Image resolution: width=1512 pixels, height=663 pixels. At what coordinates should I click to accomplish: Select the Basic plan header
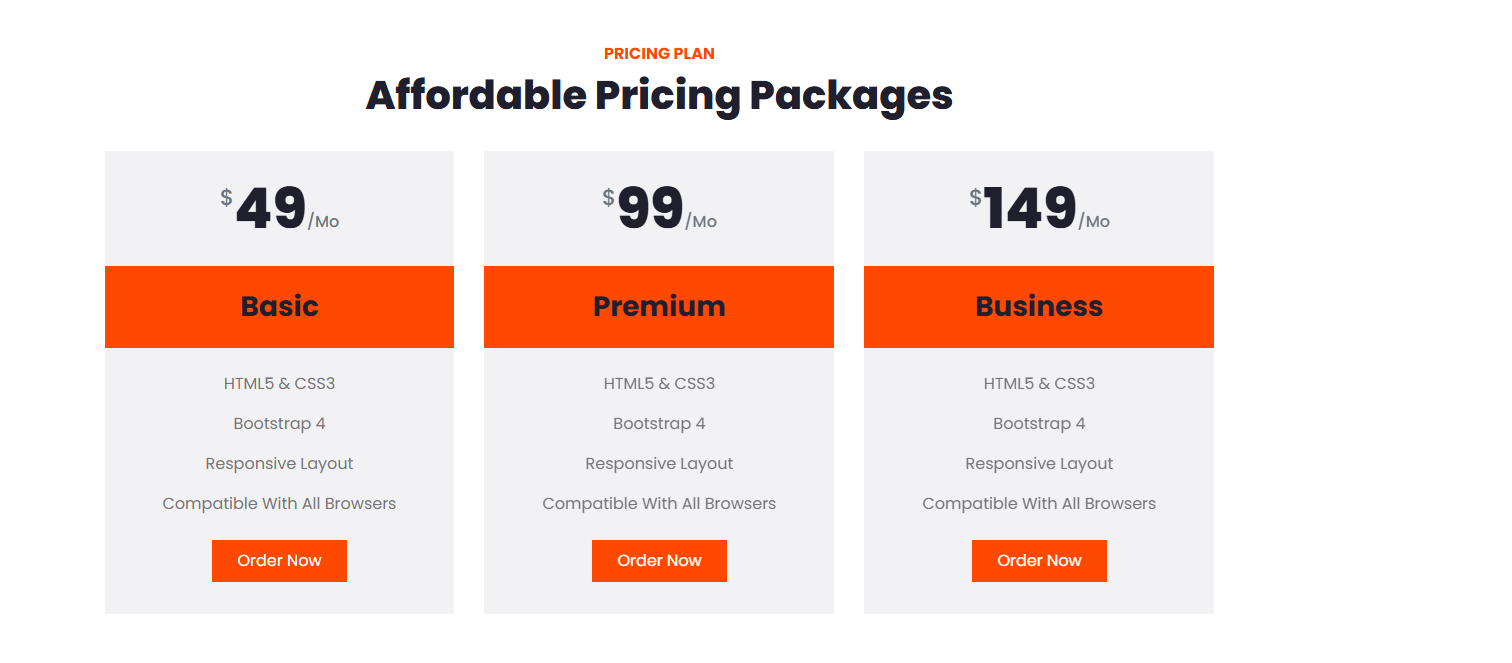pos(279,306)
